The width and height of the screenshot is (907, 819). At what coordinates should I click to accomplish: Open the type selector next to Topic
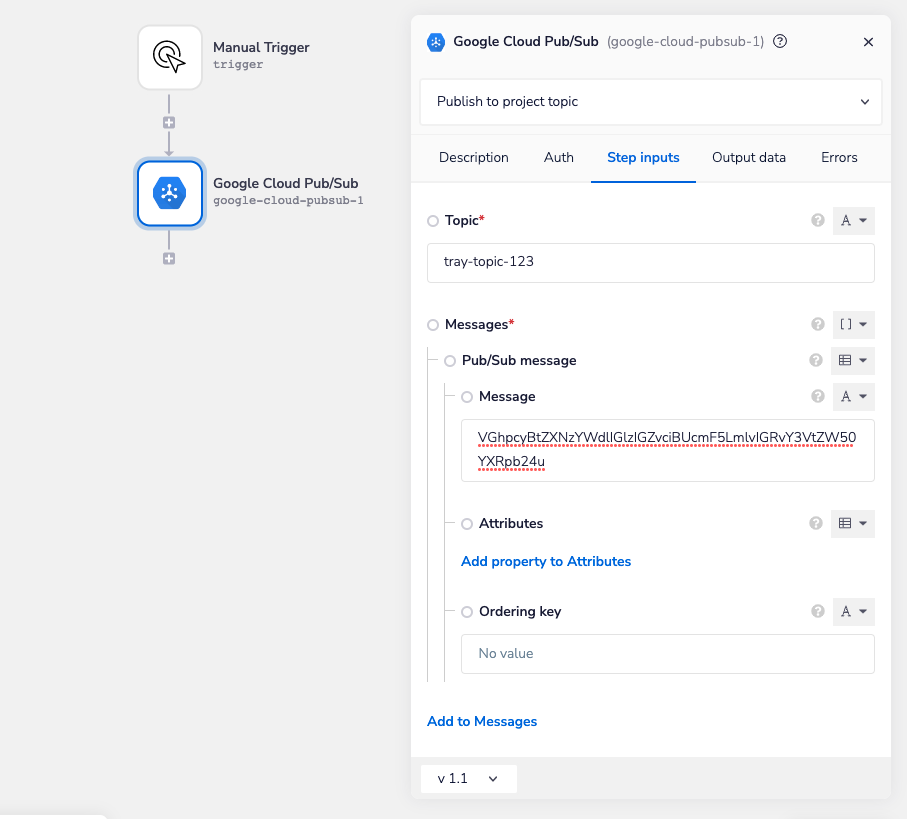point(853,220)
